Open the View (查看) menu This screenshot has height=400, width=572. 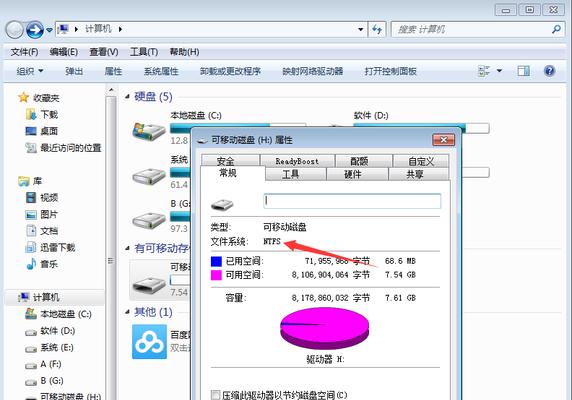point(104,52)
